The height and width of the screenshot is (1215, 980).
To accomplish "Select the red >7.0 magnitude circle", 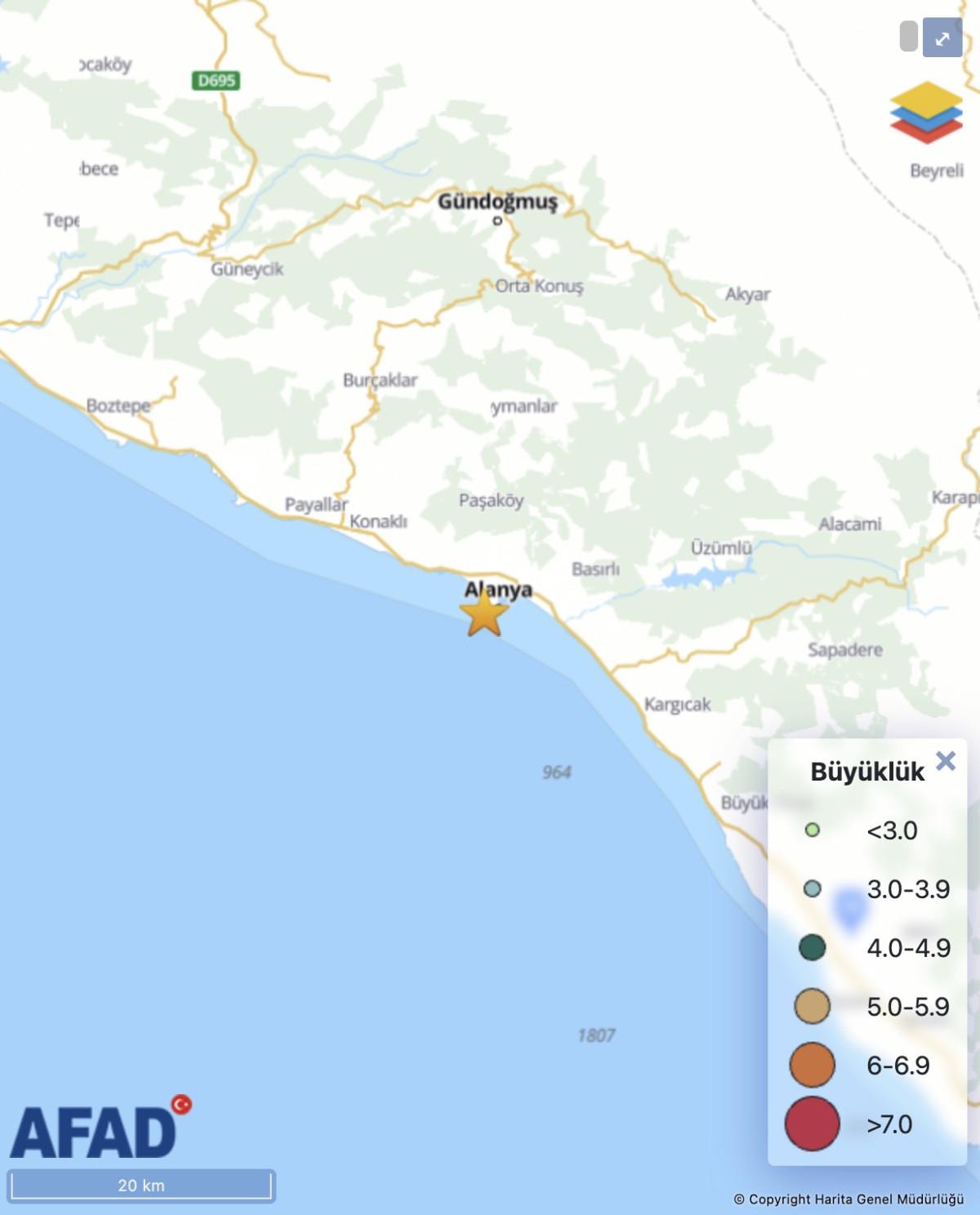I will pos(812,1124).
